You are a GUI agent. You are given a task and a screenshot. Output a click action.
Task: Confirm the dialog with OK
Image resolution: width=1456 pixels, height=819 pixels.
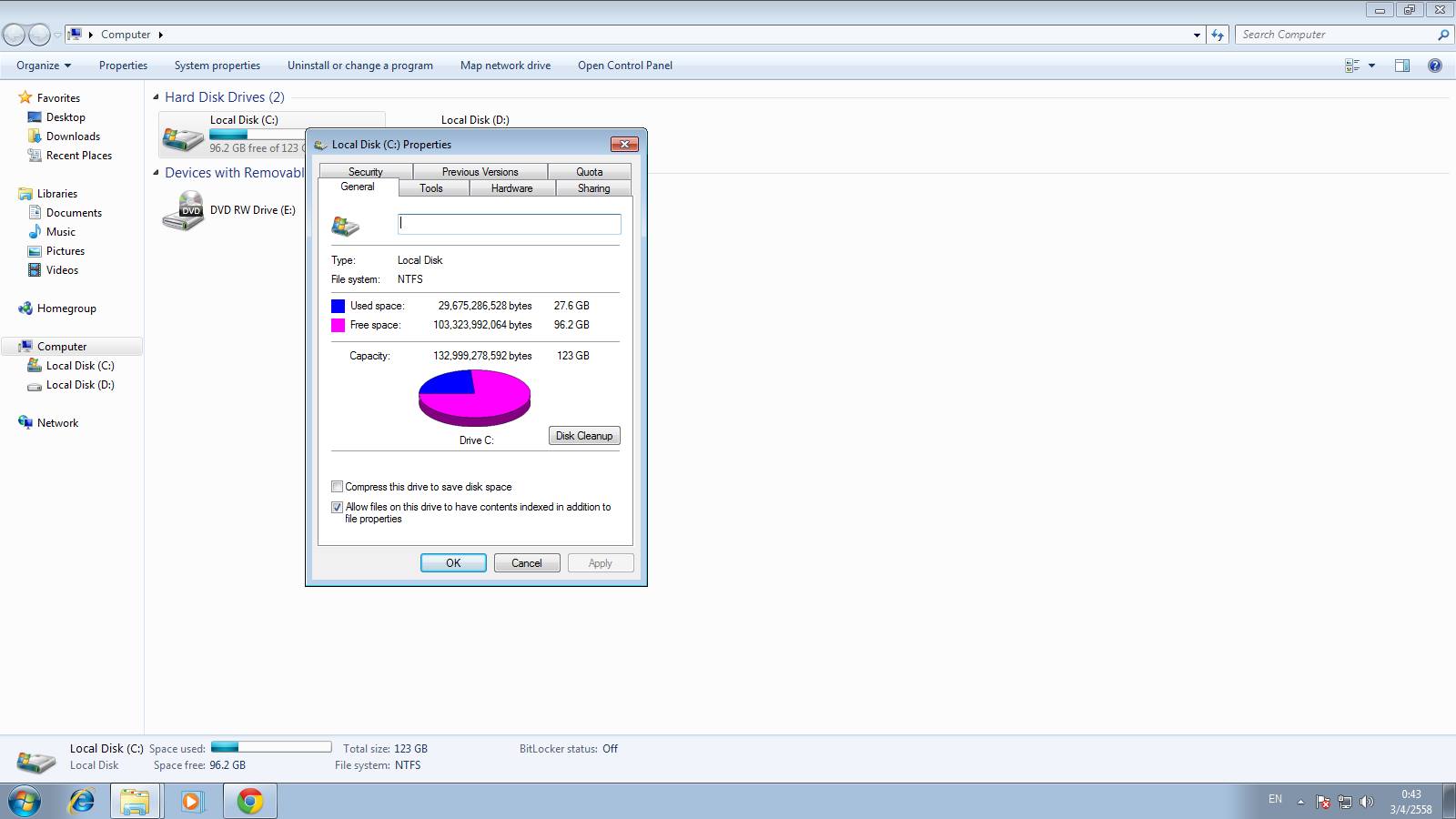[x=453, y=563]
